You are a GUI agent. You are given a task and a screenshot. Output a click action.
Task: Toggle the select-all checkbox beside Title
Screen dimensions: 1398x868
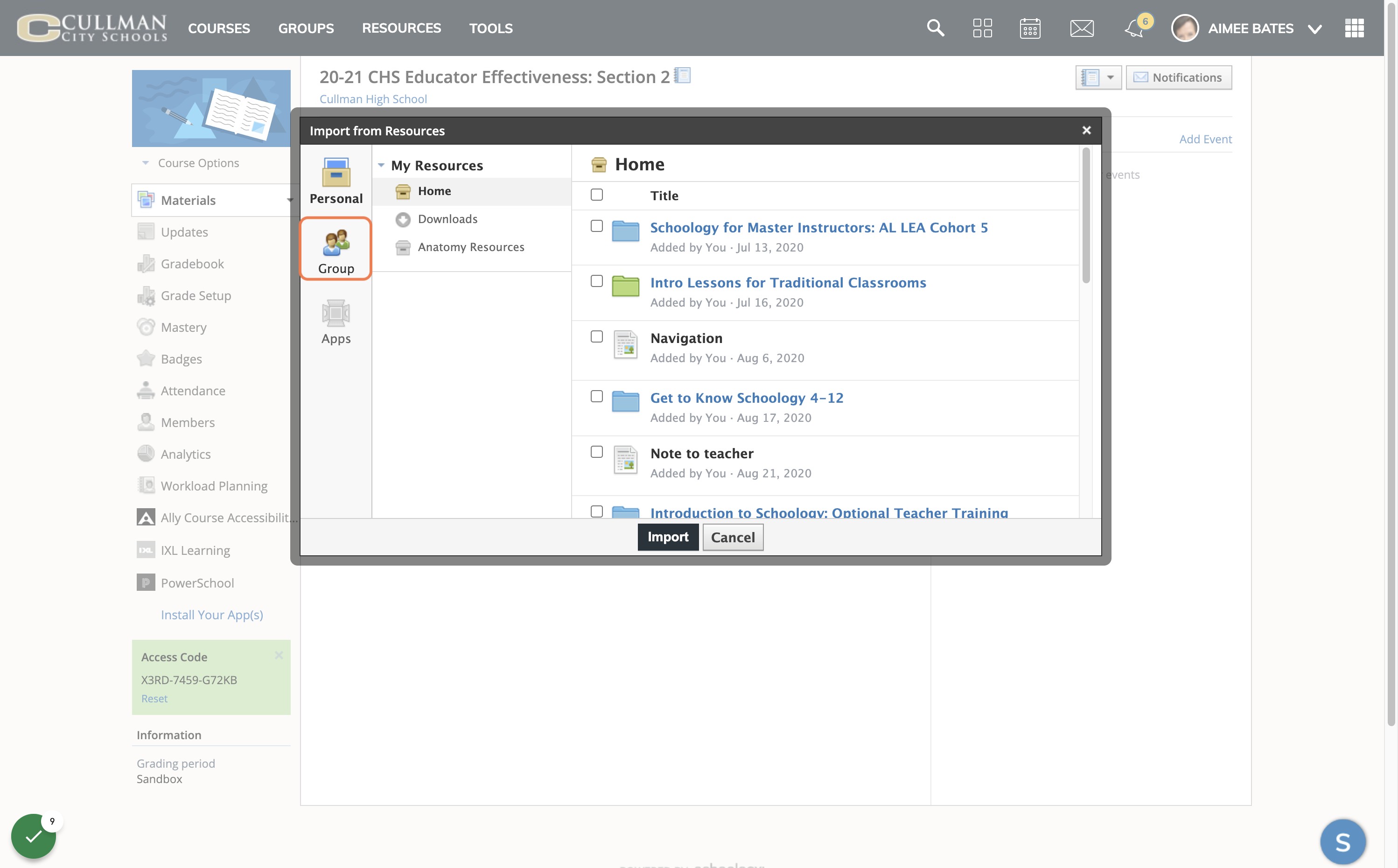point(597,195)
